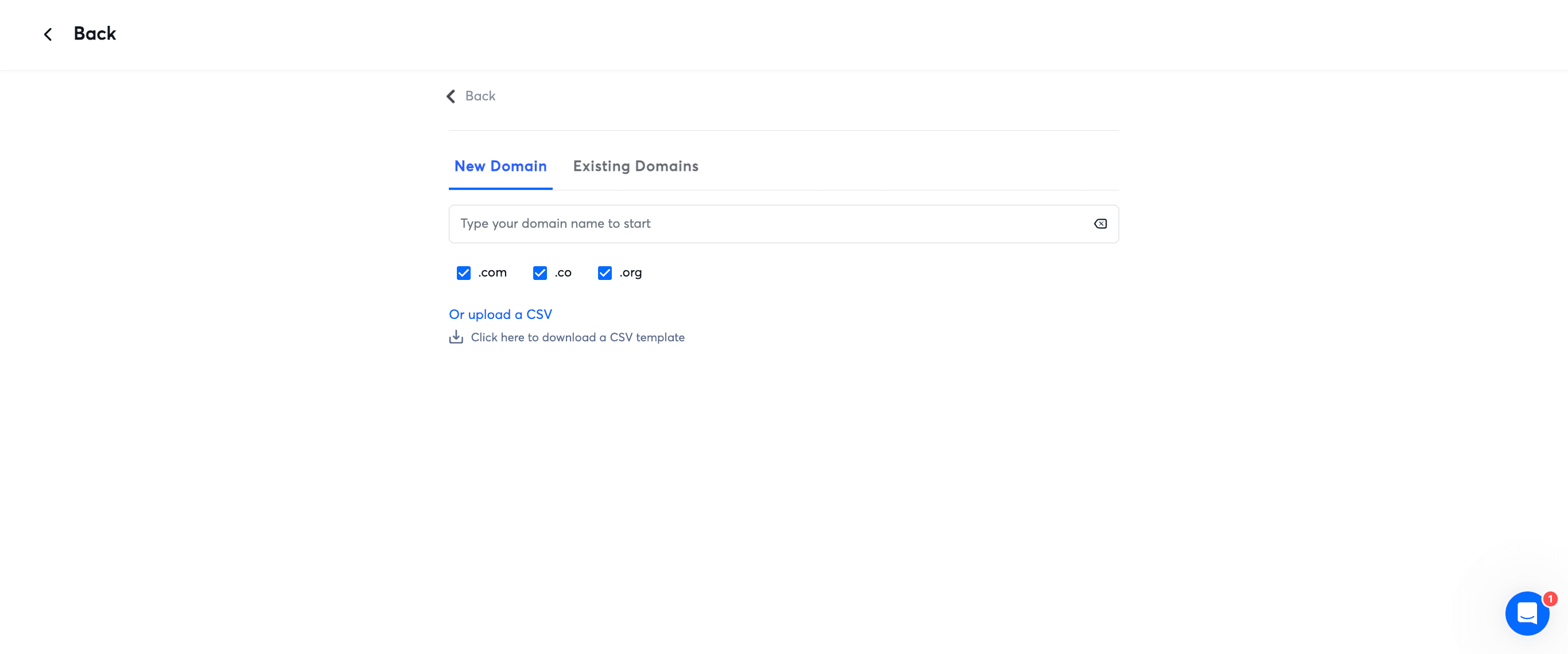Click the top header back arrow icon
The height and width of the screenshot is (654, 1568).
[48, 34]
